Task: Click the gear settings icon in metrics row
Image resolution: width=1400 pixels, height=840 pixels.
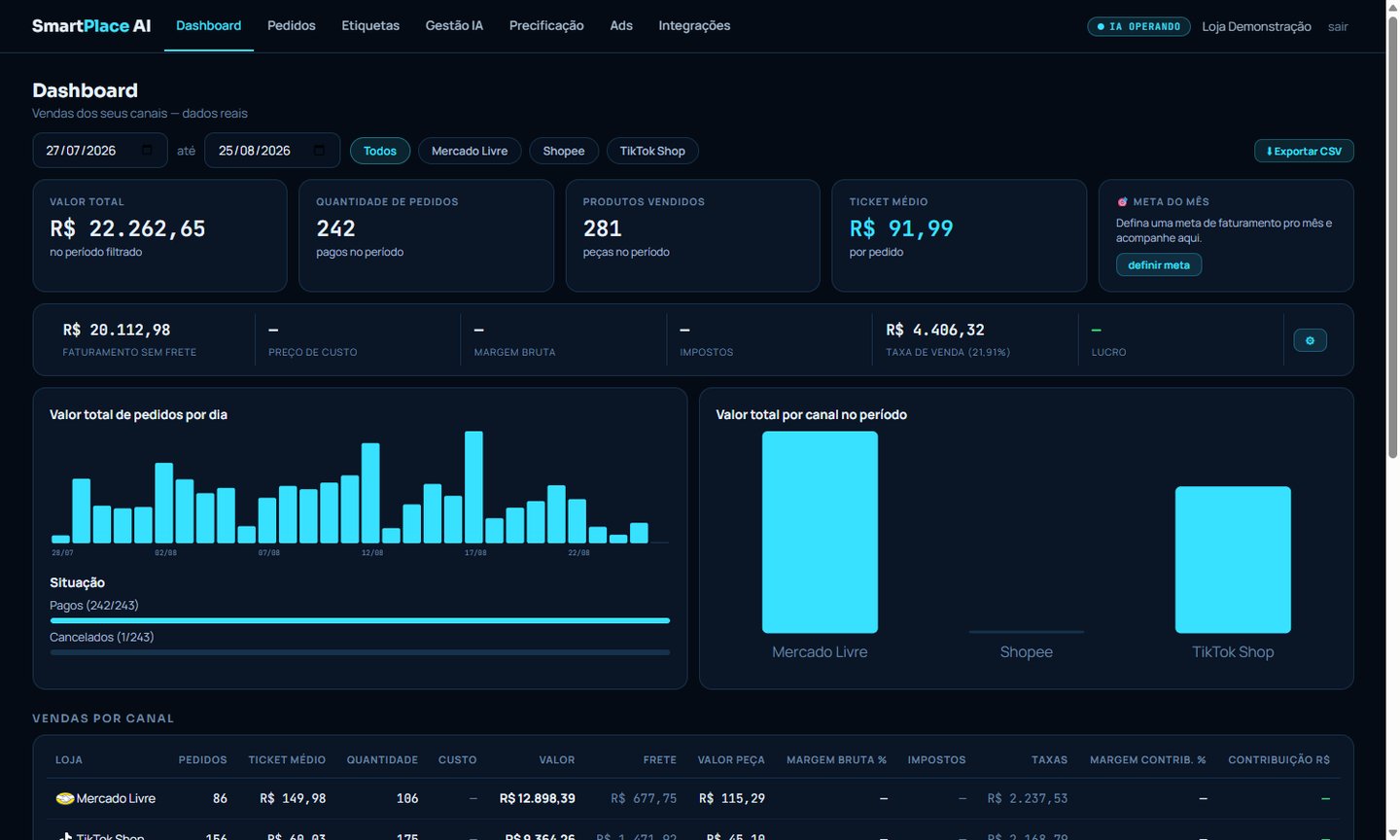Action: (x=1310, y=340)
